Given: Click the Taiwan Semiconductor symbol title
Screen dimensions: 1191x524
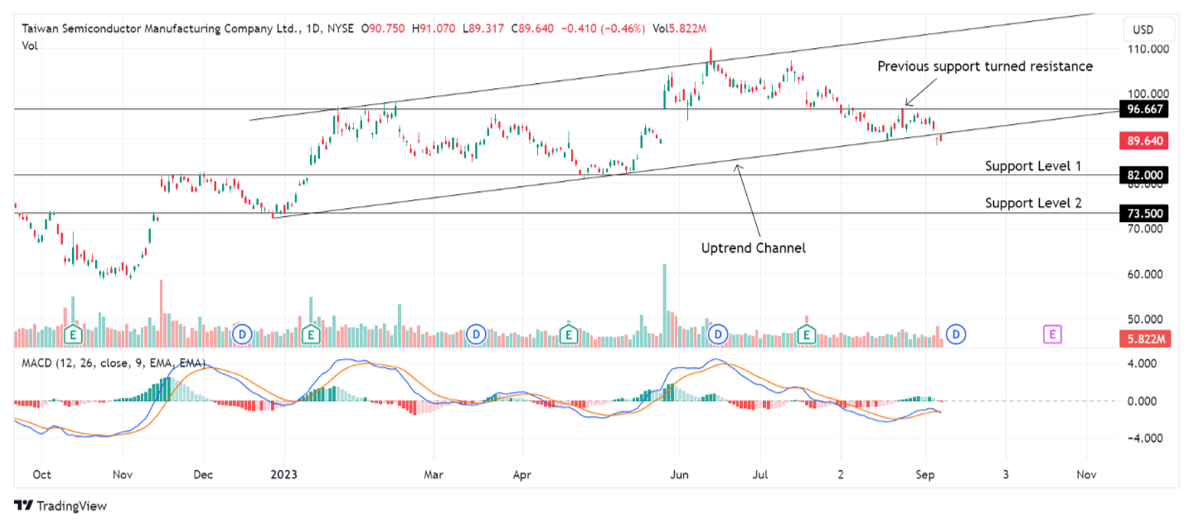Looking at the screenshot, I should [160, 29].
